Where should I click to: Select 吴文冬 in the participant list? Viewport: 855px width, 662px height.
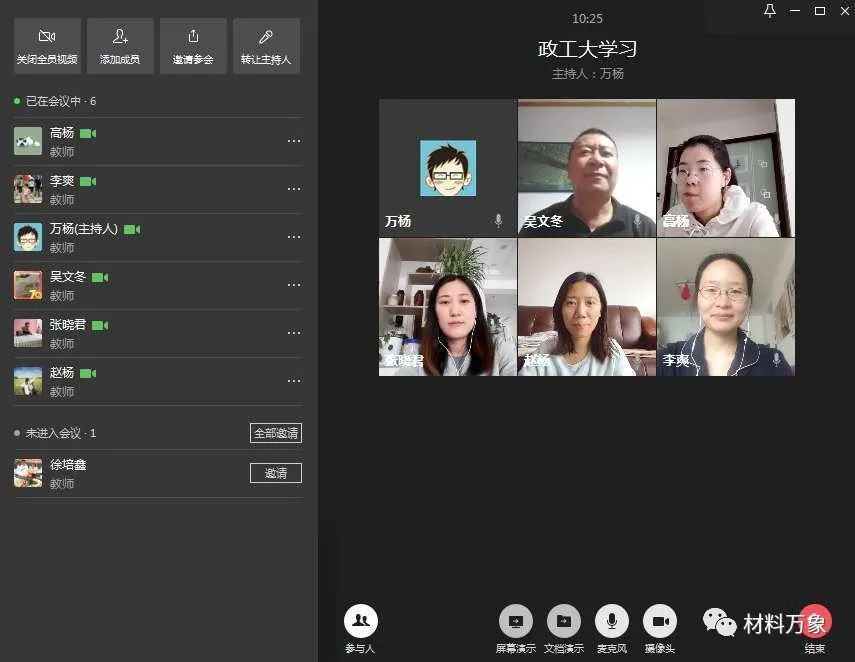tap(68, 277)
